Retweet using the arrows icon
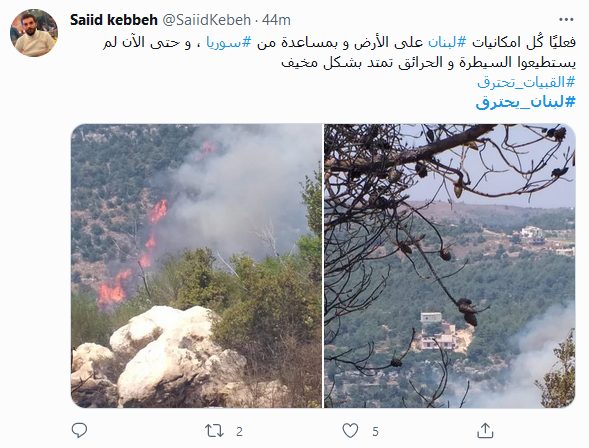Viewport: 589px width, 448px height. click(214, 431)
